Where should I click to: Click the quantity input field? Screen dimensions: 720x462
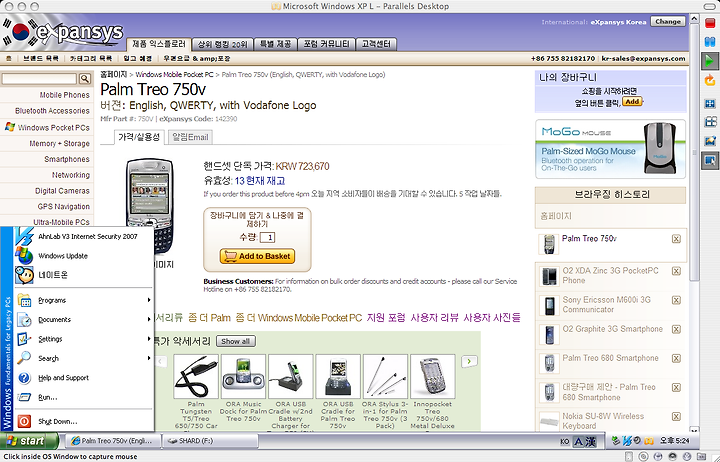[268, 237]
